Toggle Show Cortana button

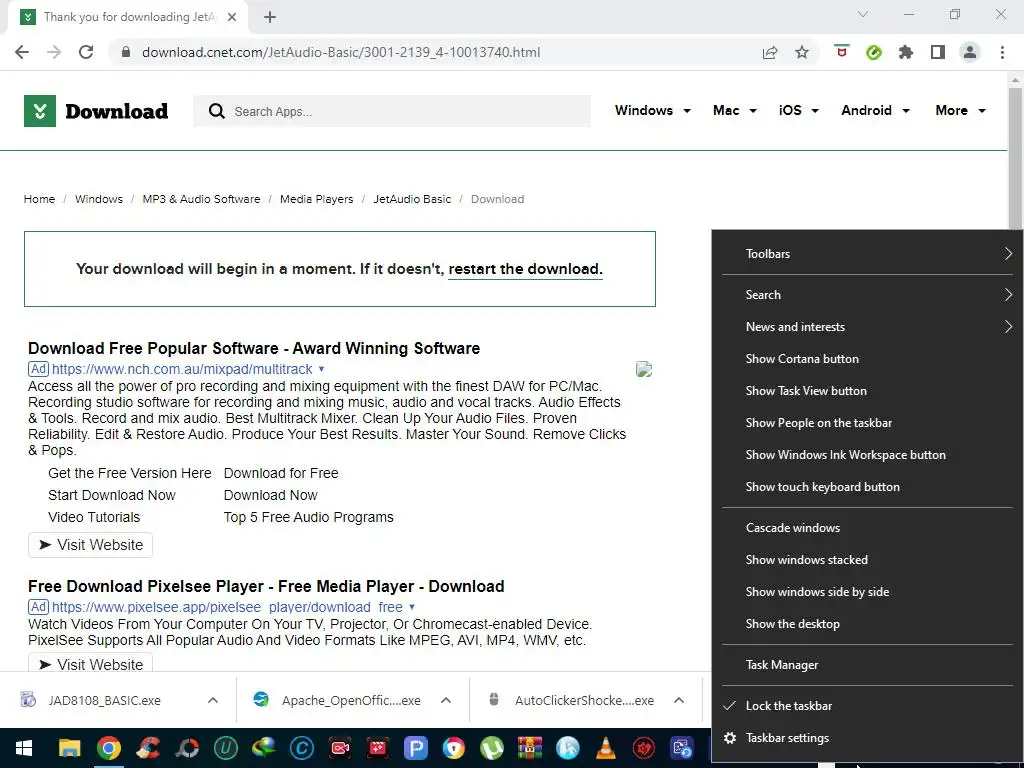(x=867, y=359)
